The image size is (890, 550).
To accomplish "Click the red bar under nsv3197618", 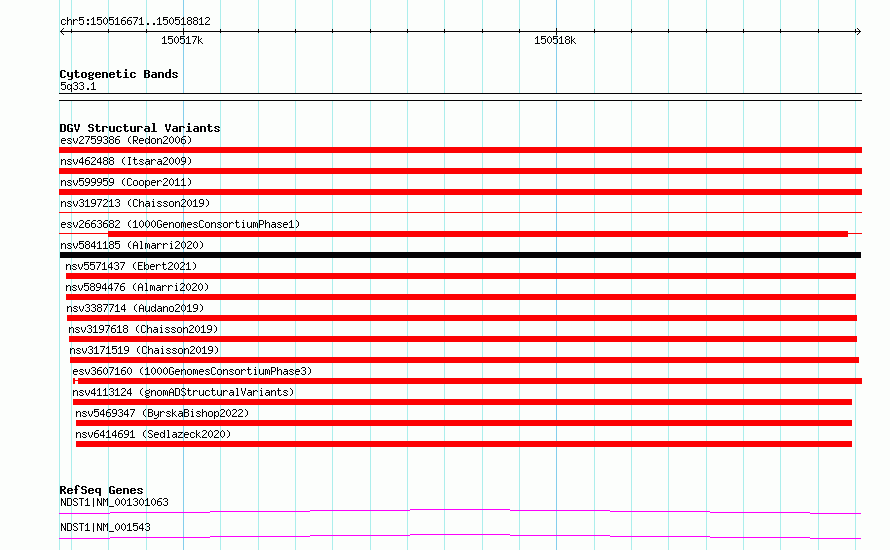I will pyautogui.click(x=463, y=339).
